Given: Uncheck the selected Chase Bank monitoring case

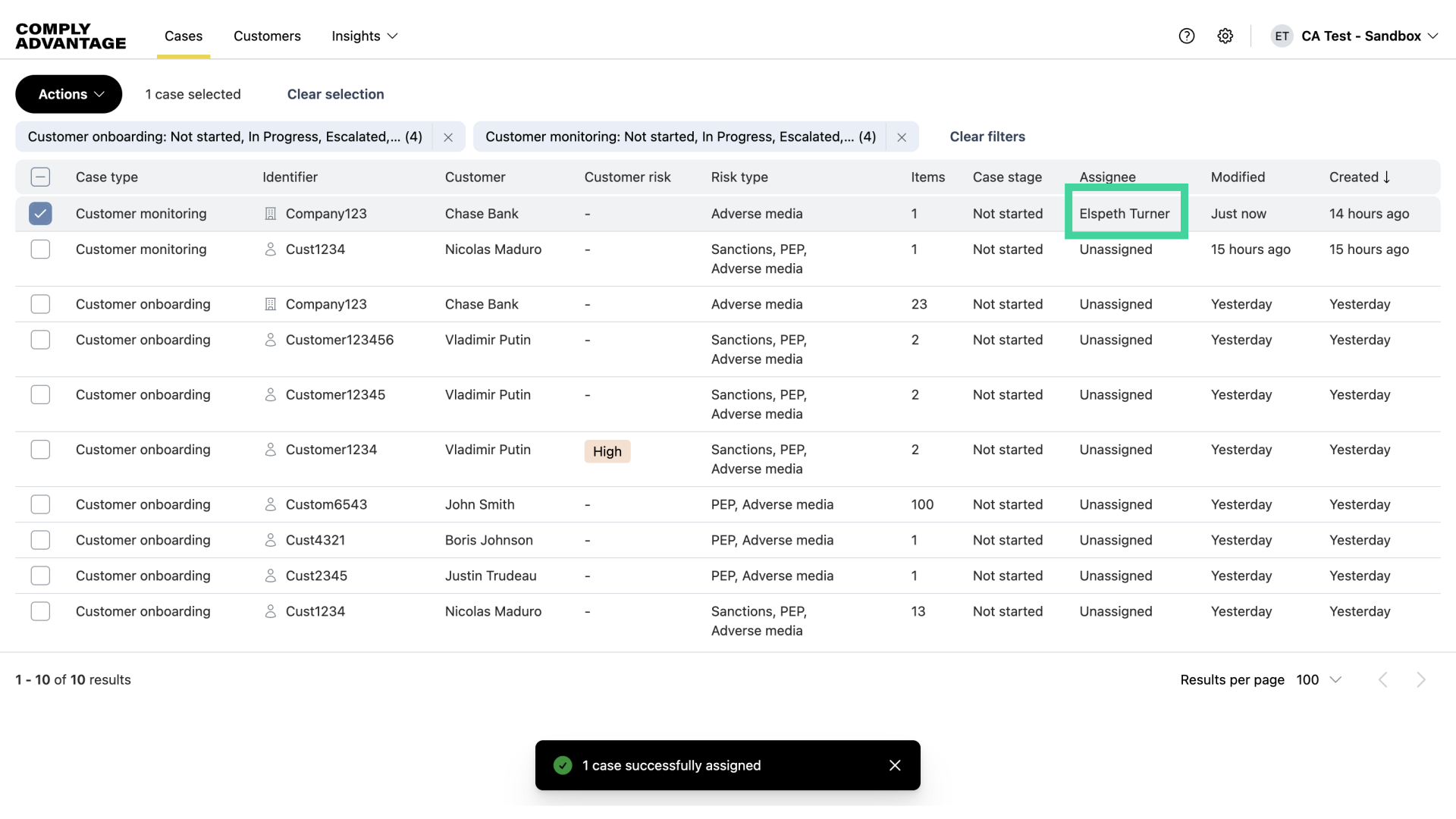Looking at the screenshot, I should 40,214.
